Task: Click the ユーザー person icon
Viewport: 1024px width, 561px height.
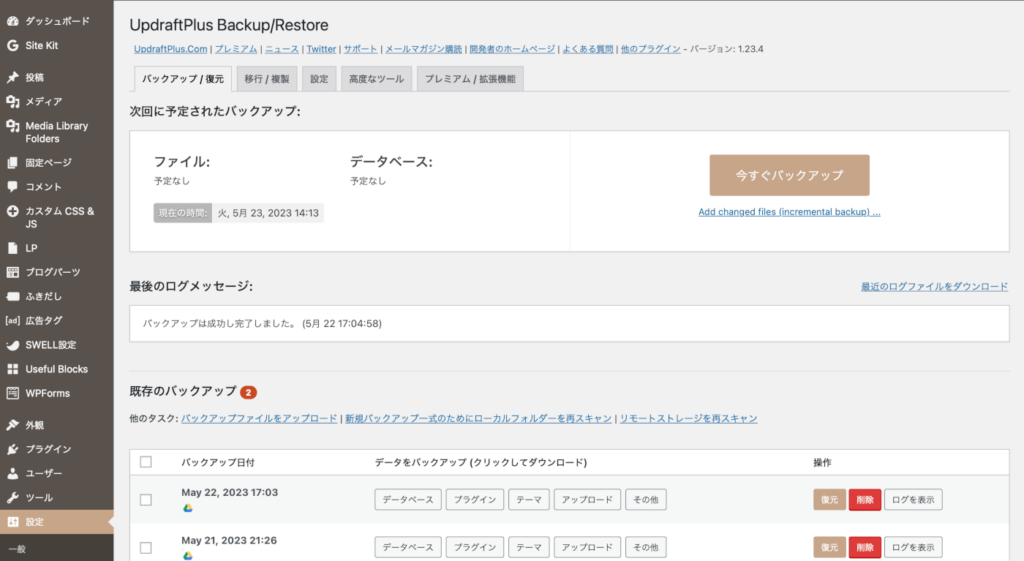Action: coord(12,473)
